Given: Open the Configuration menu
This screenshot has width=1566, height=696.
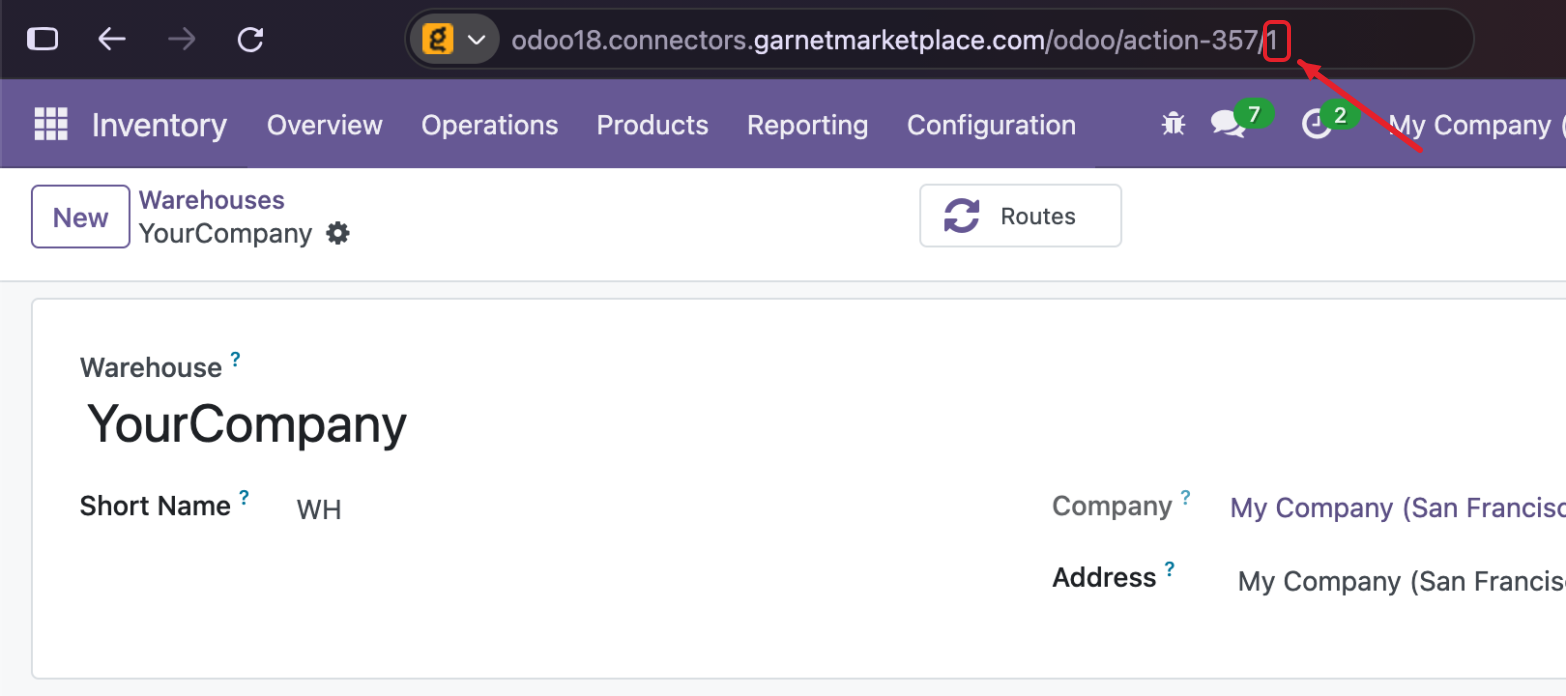Looking at the screenshot, I should coord(991,125).
